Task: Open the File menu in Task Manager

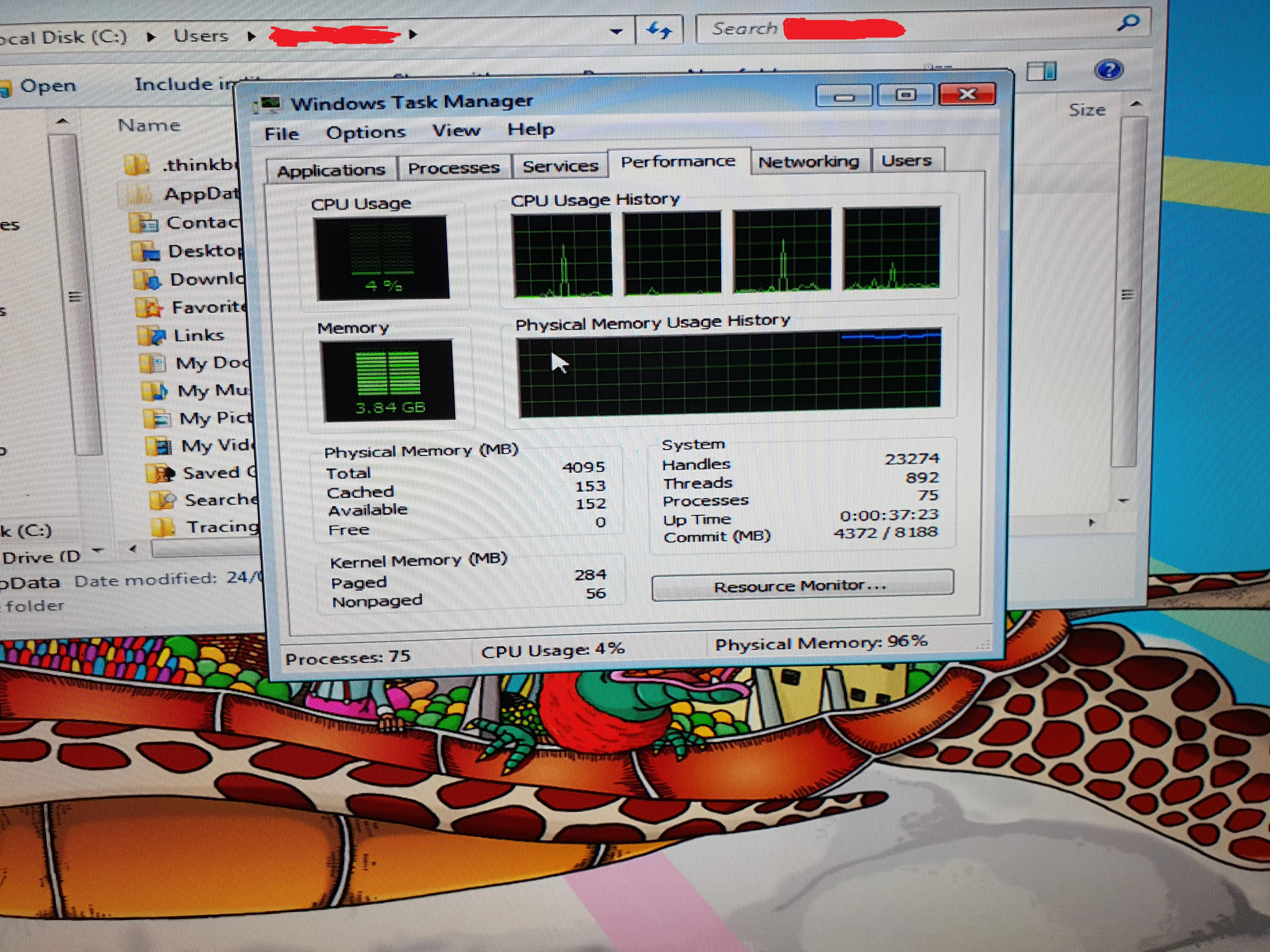Action: coord(281,134)
